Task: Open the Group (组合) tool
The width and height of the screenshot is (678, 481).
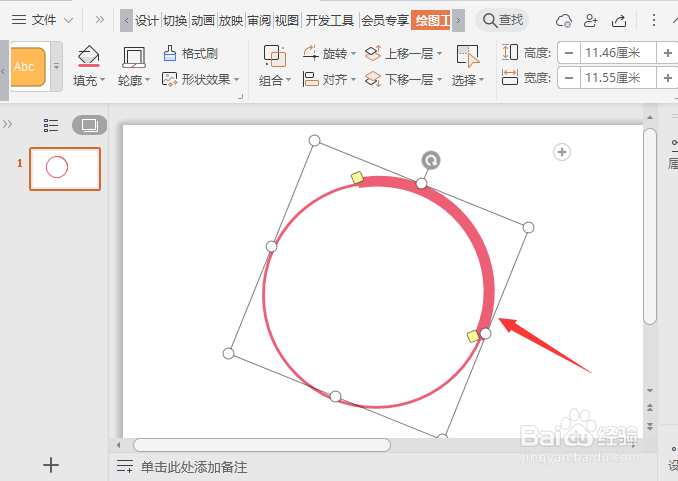Action: point(275,57)
